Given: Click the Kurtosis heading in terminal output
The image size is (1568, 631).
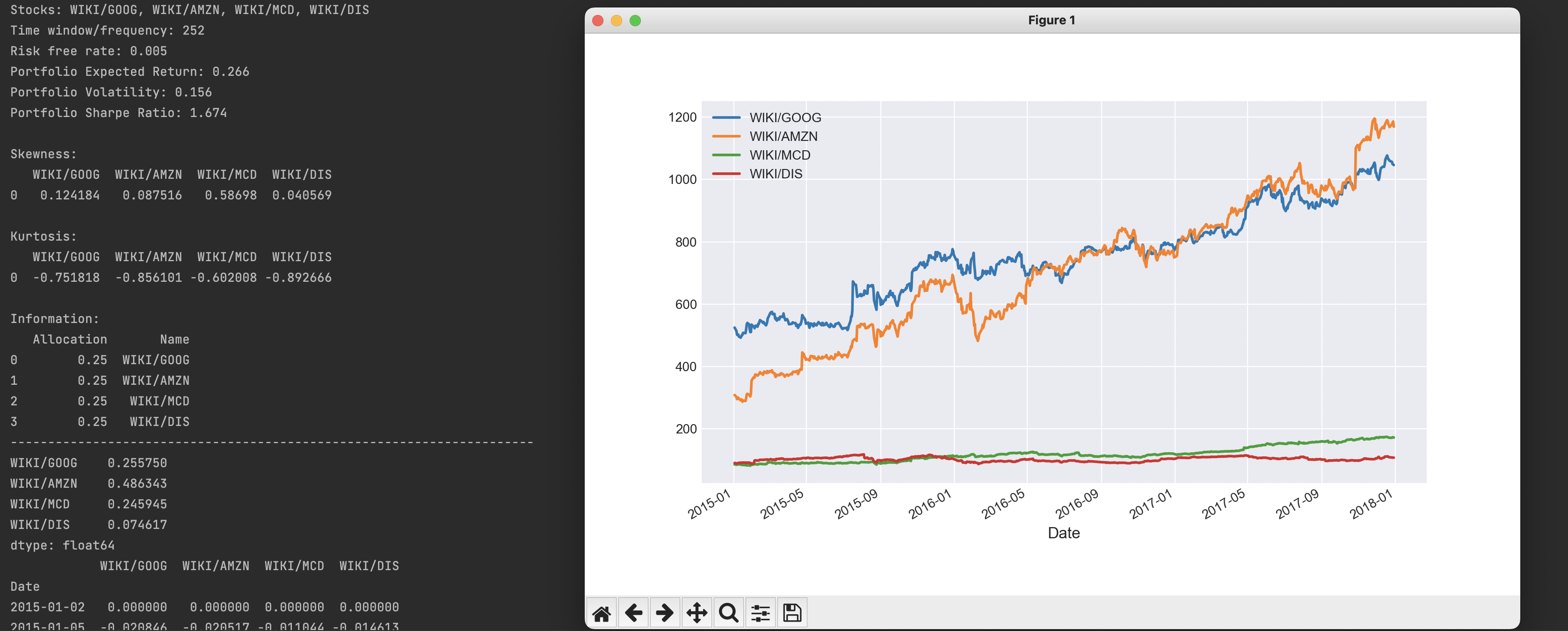Looking at the screenshot, I should pos(43,236).
